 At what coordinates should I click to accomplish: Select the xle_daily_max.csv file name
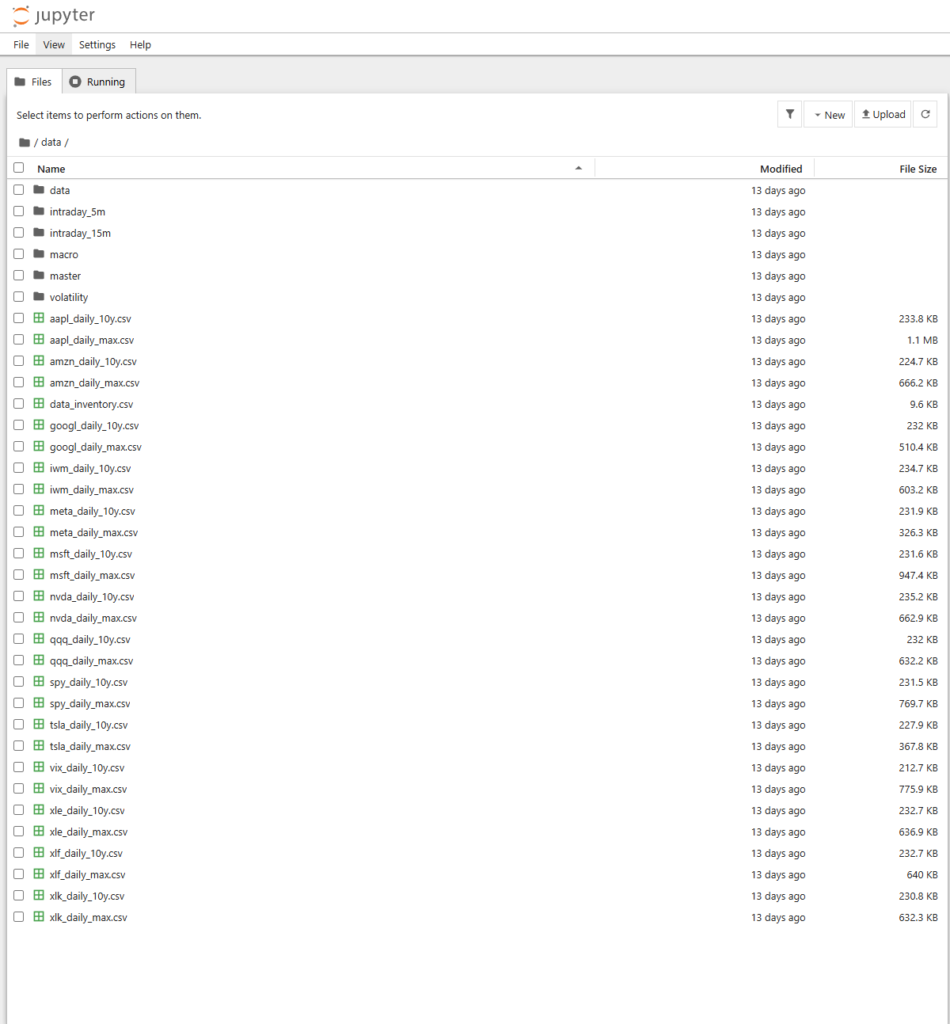pos(89,831)
